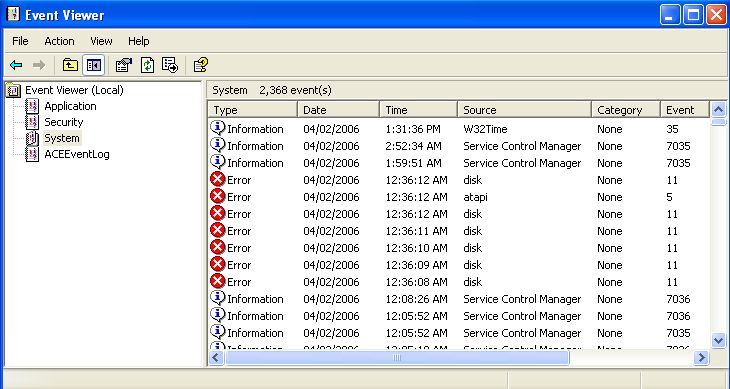Sort by the Time column header

click(418, 110)
